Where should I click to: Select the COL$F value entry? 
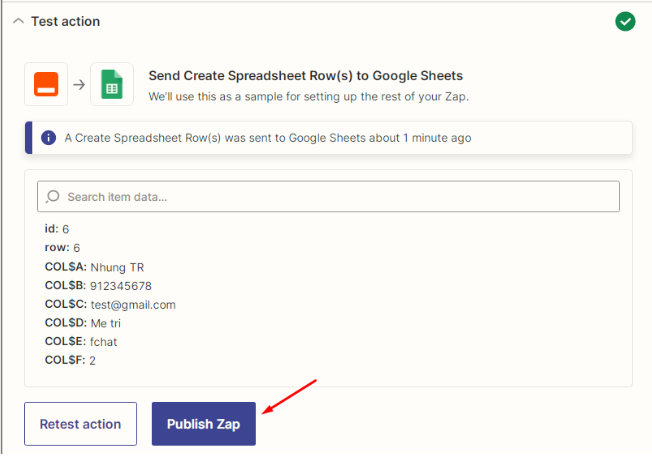(x=70, y=360)
